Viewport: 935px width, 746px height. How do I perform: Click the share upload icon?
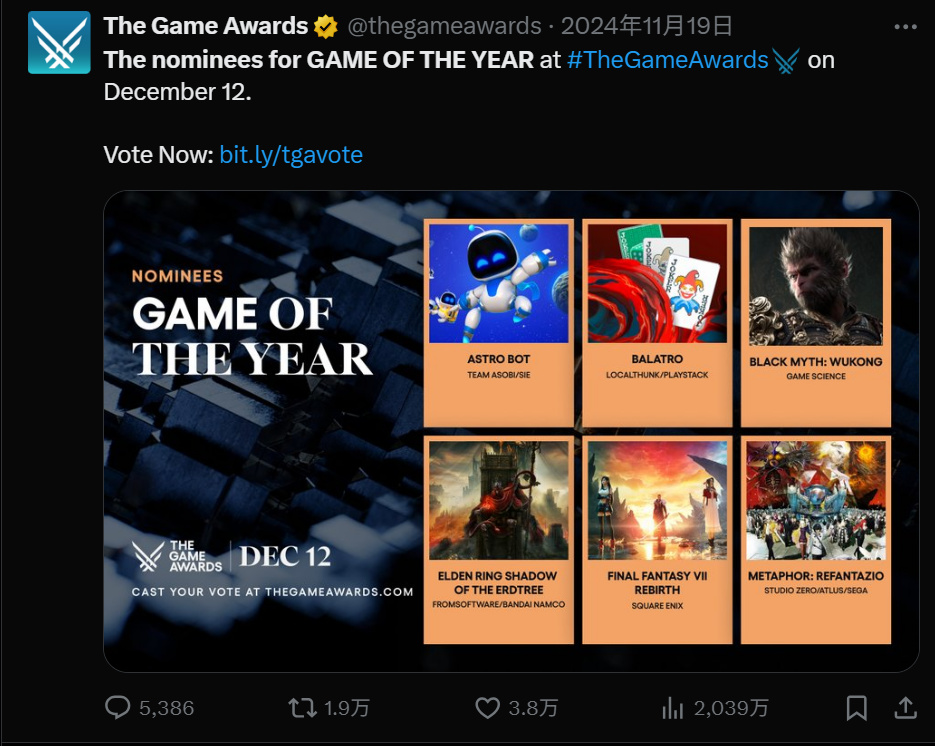(x=905, y=708)
